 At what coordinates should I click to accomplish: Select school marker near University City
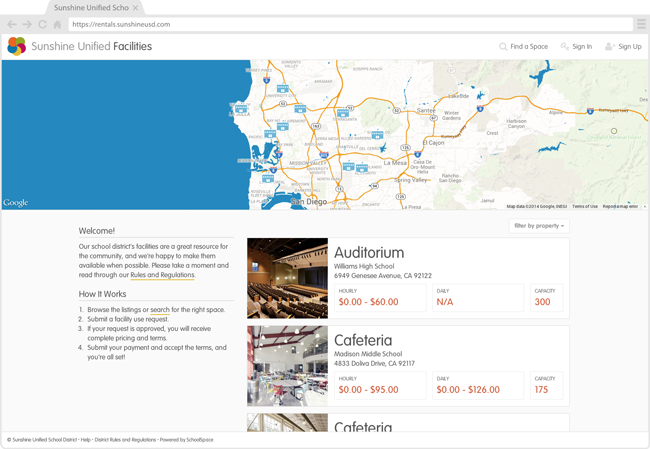[283, 89]
